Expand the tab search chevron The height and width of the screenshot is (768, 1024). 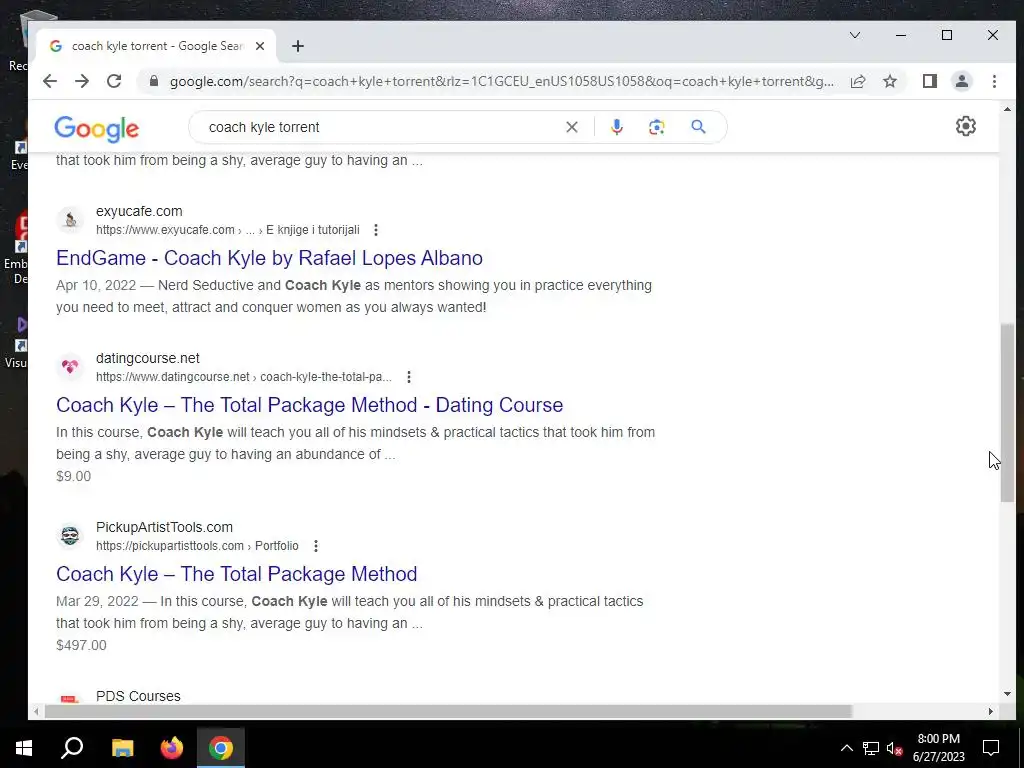click(x=855, y=35)
